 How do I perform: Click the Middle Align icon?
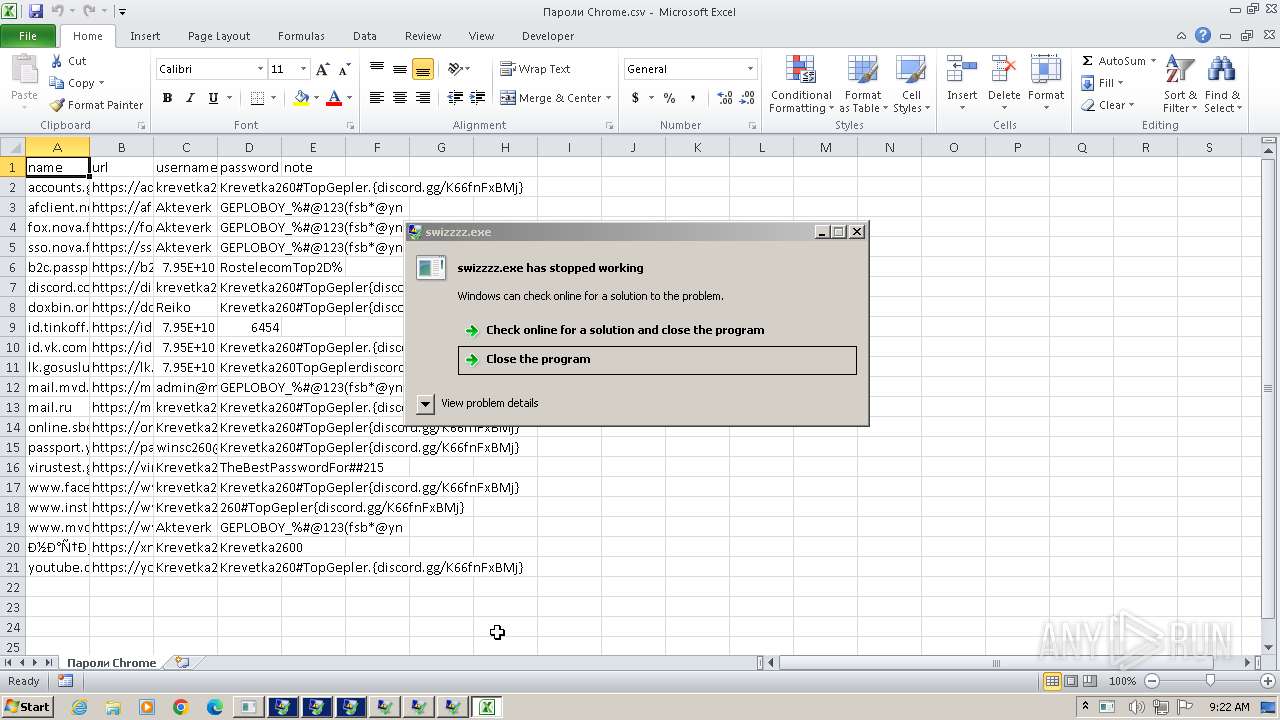pos(400,69)
